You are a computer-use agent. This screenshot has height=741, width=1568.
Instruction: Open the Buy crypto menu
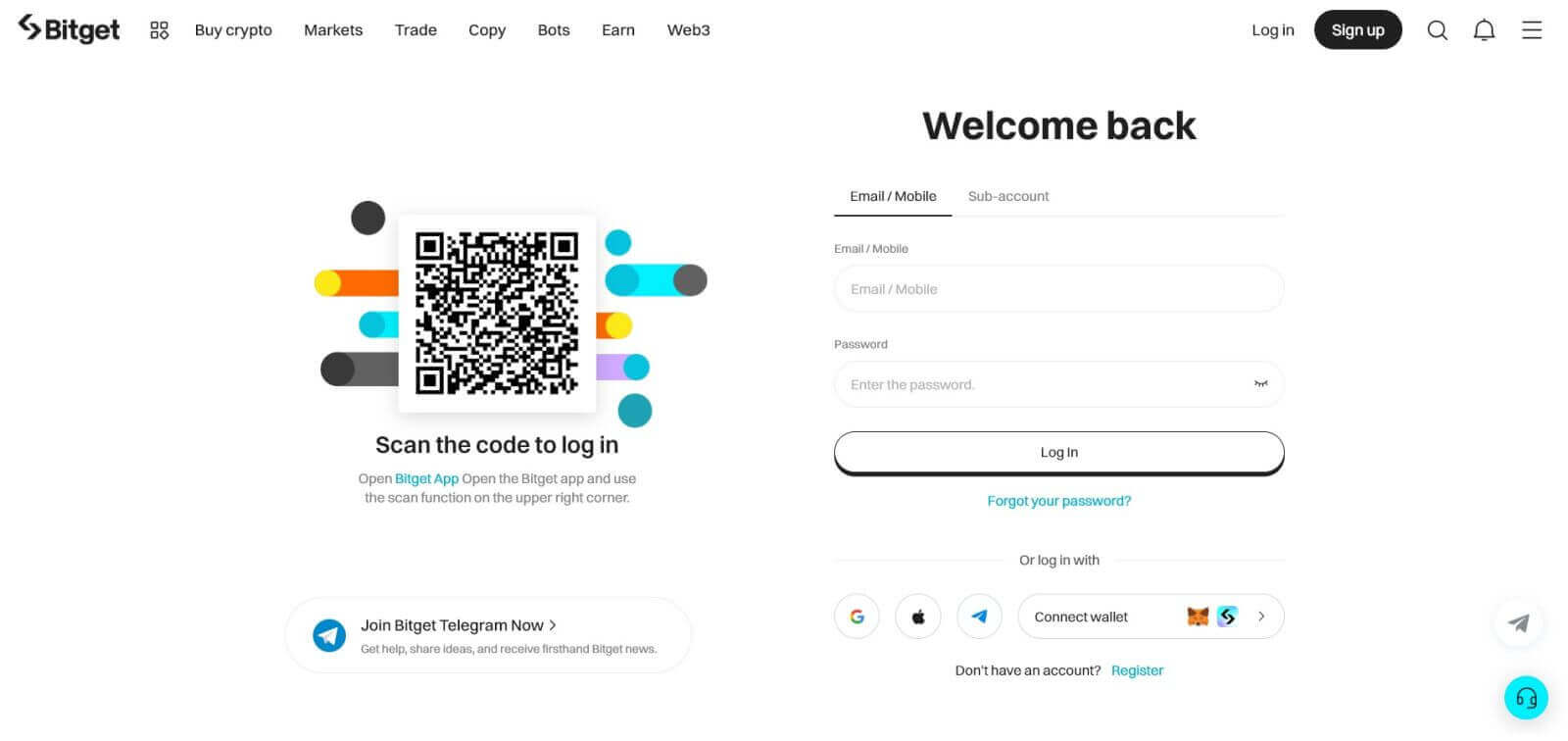233,30
